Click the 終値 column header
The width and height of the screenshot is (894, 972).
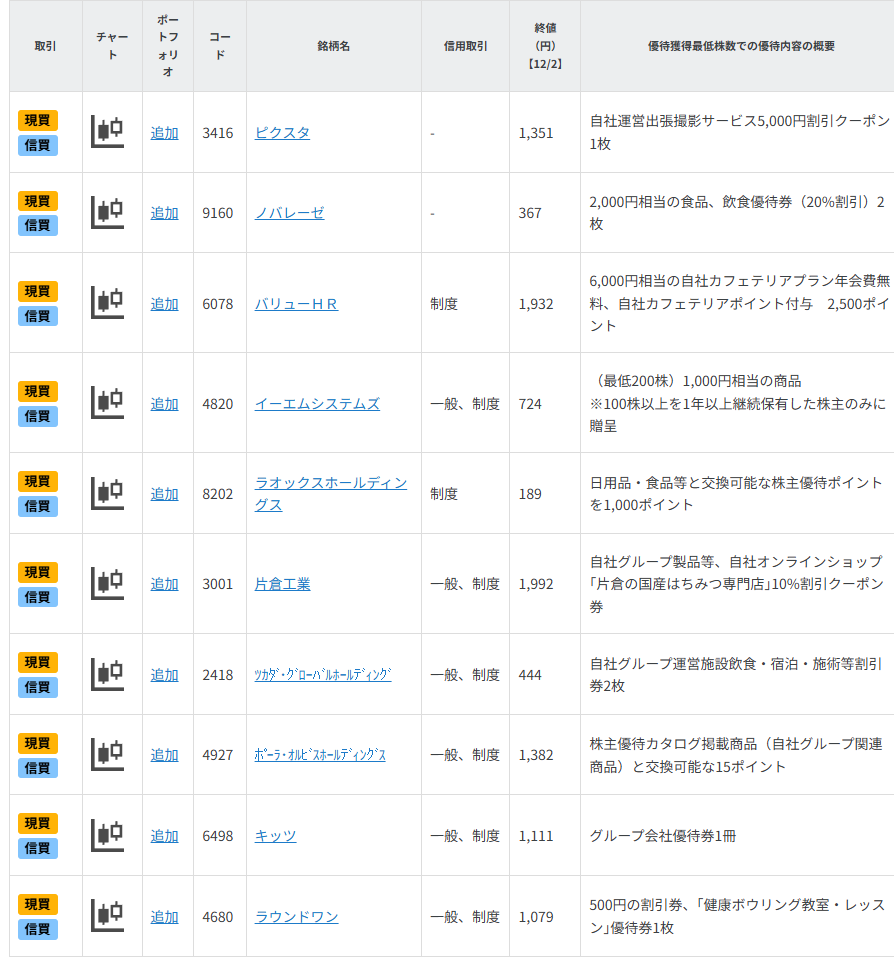tap(544, 46)
